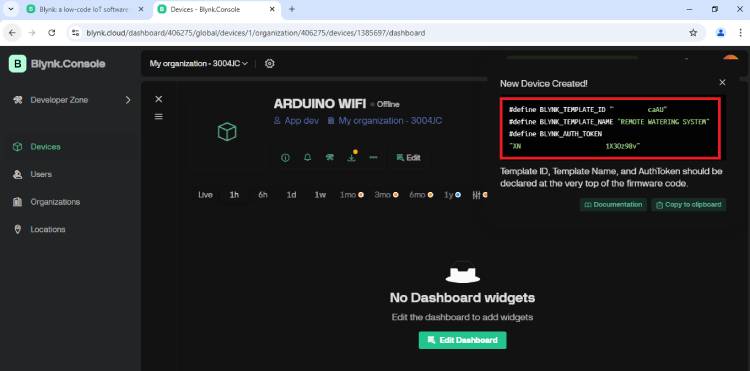
Task: Select the 3mo time range
Action: click(x=386, y=195)
